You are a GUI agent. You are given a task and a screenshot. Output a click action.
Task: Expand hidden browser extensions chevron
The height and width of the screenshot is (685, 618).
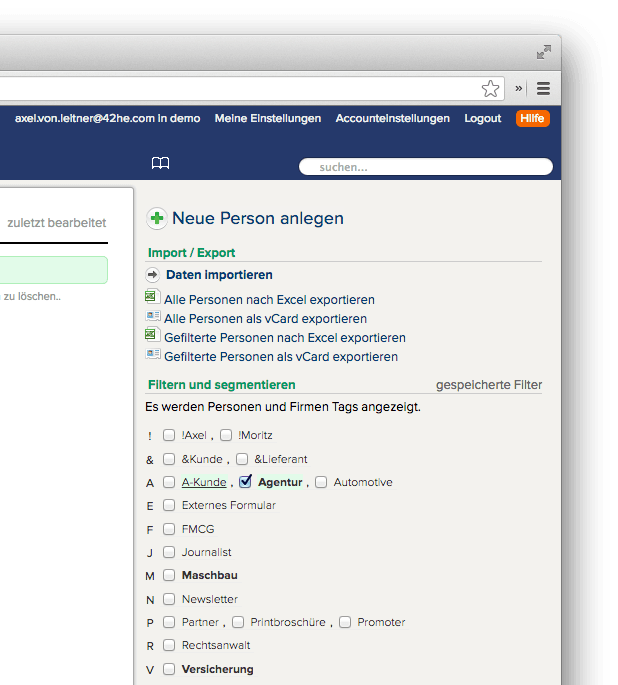pos(519,89)
